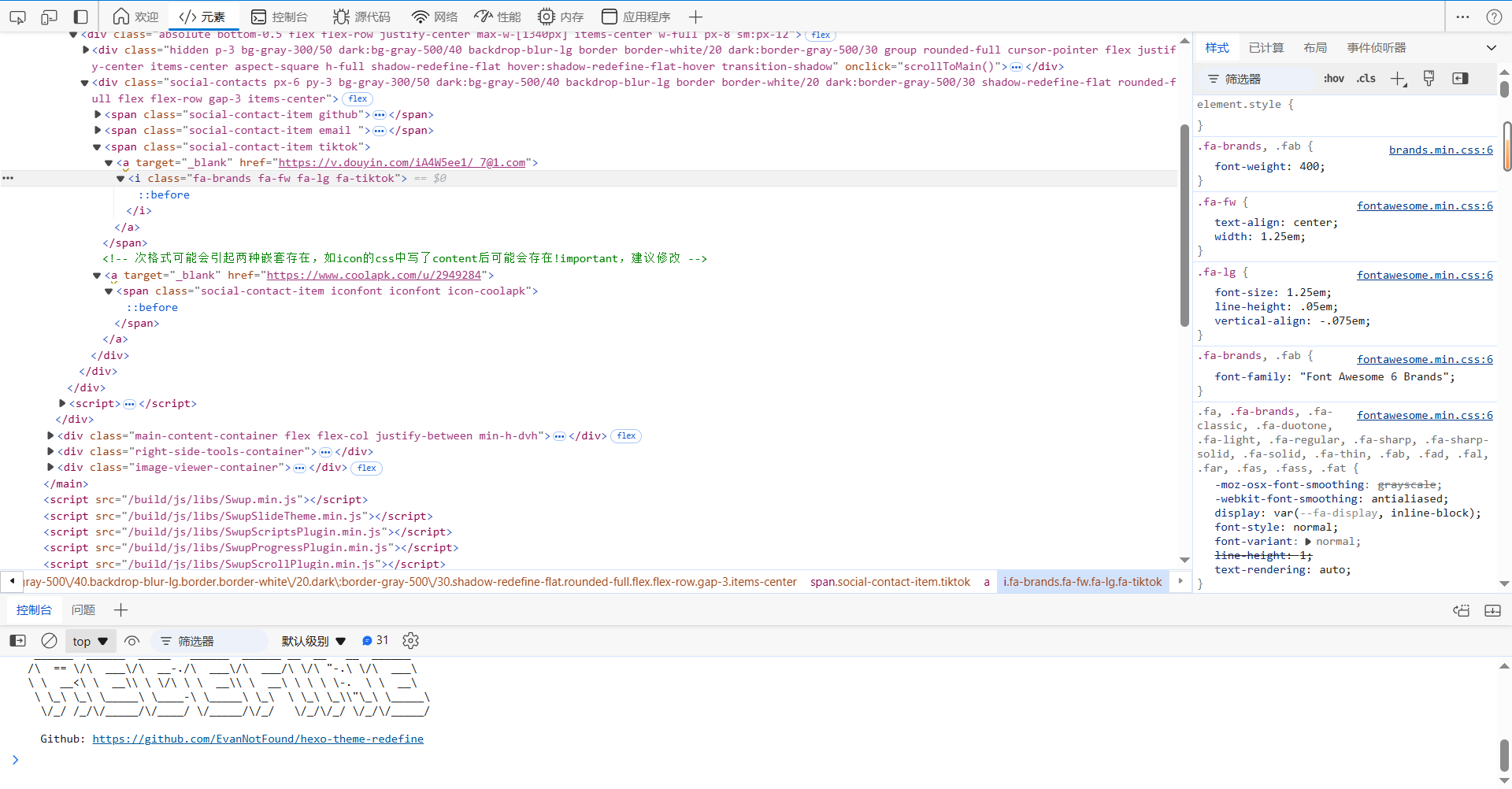
Task: Toggle the .cls class editor
Action: click(x=1366, y=79)
